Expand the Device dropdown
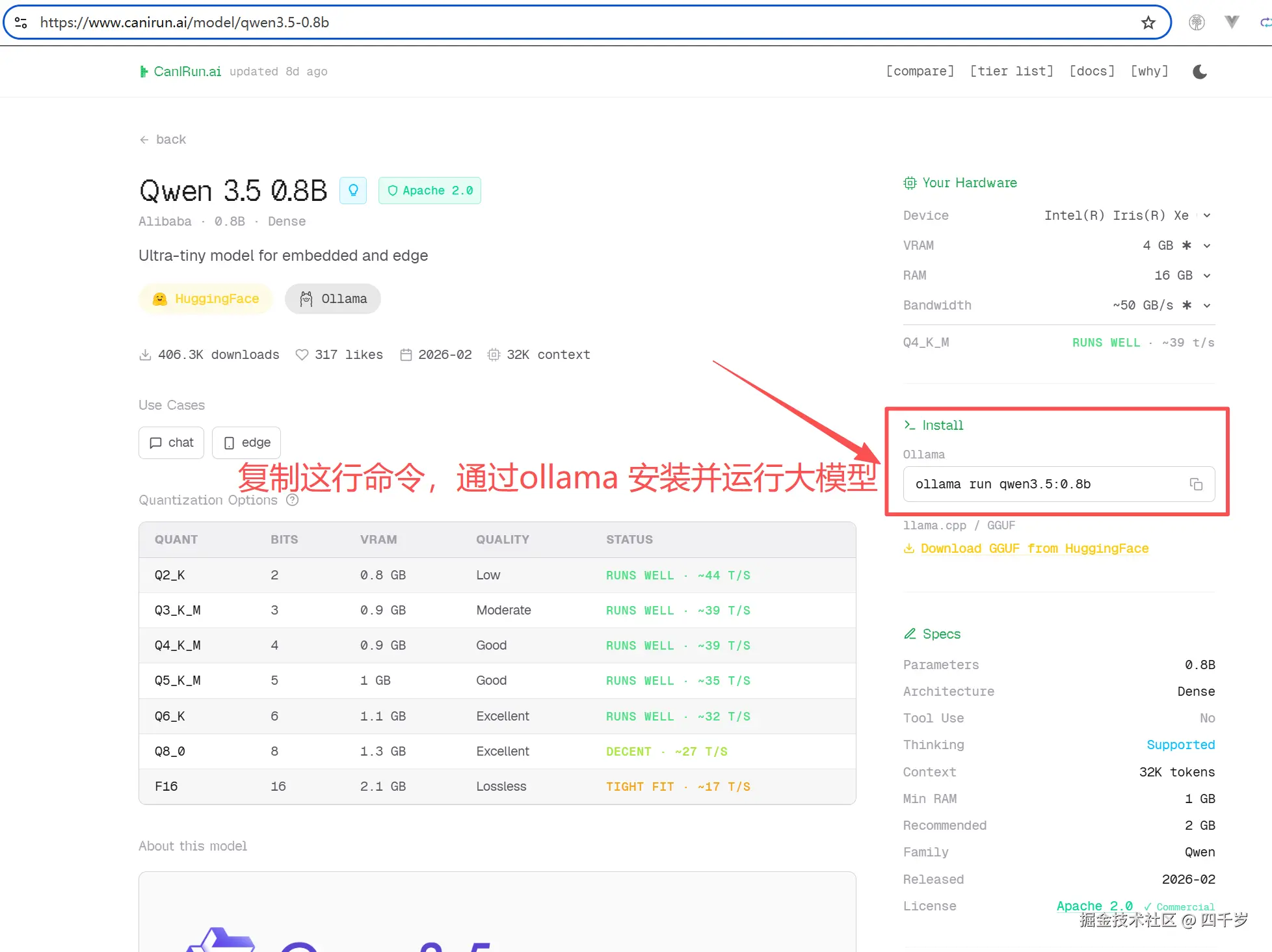Viewport: 1272px width, 952px height. [x=1207, y=215]
